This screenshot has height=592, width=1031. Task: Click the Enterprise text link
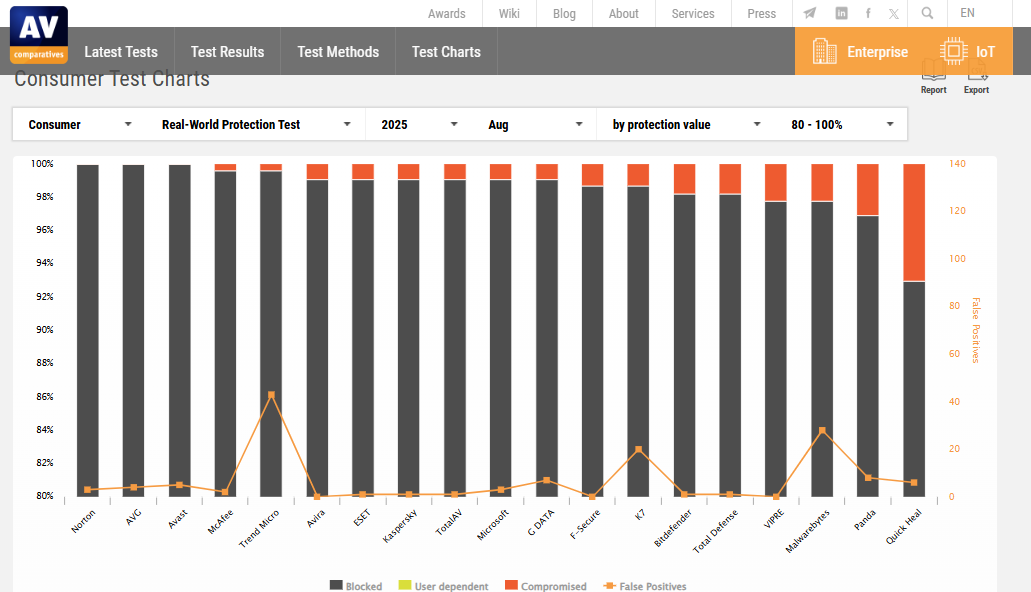[877, 51]
